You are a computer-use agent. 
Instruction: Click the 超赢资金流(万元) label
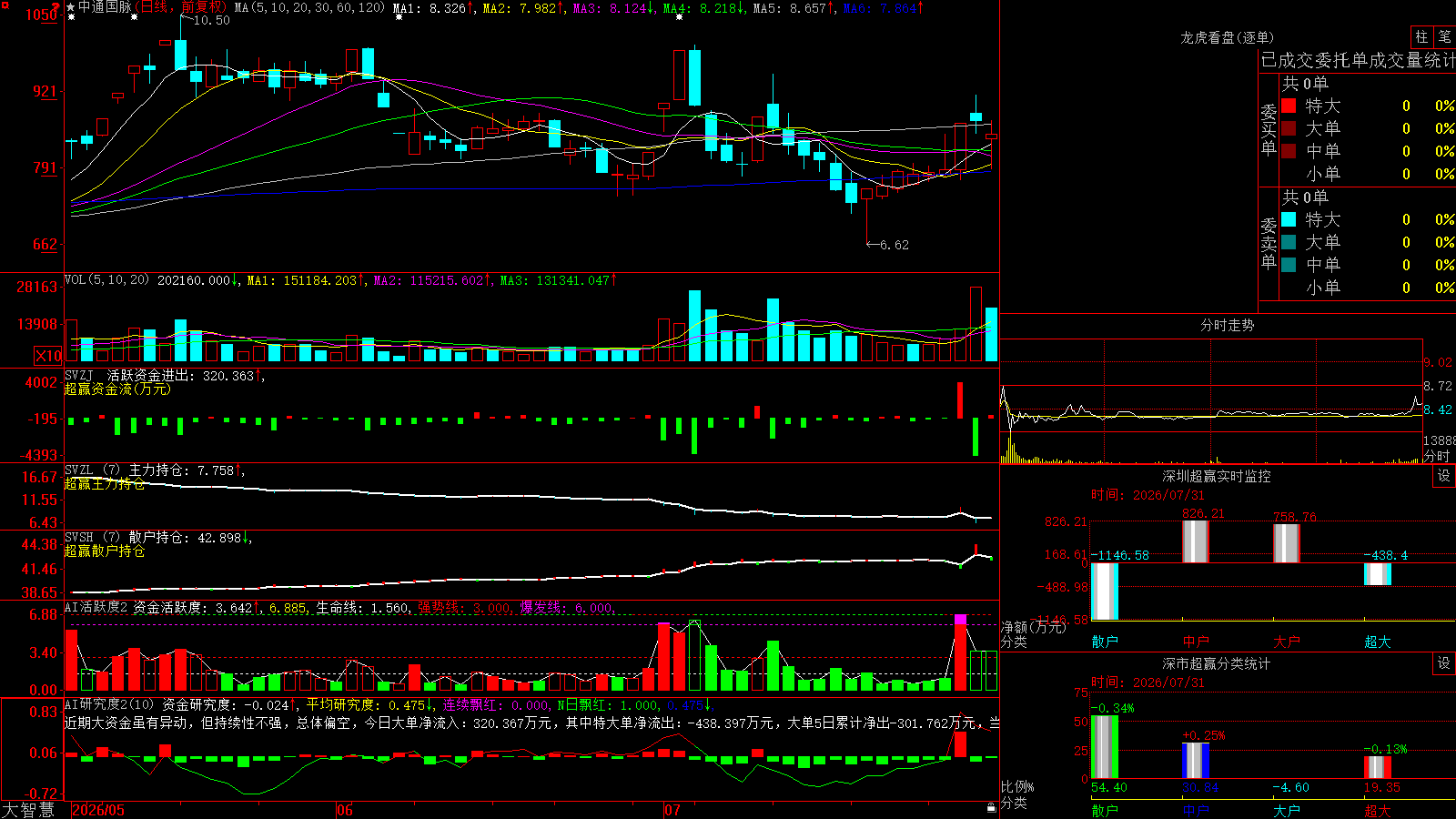[117, 389]
